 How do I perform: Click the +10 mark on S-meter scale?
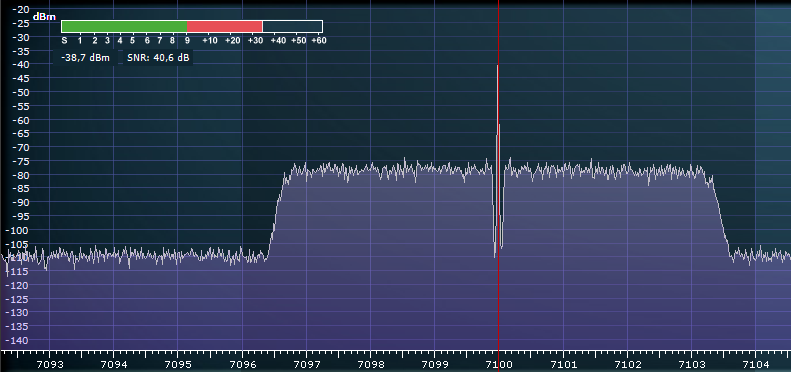[x=210, y=41]
